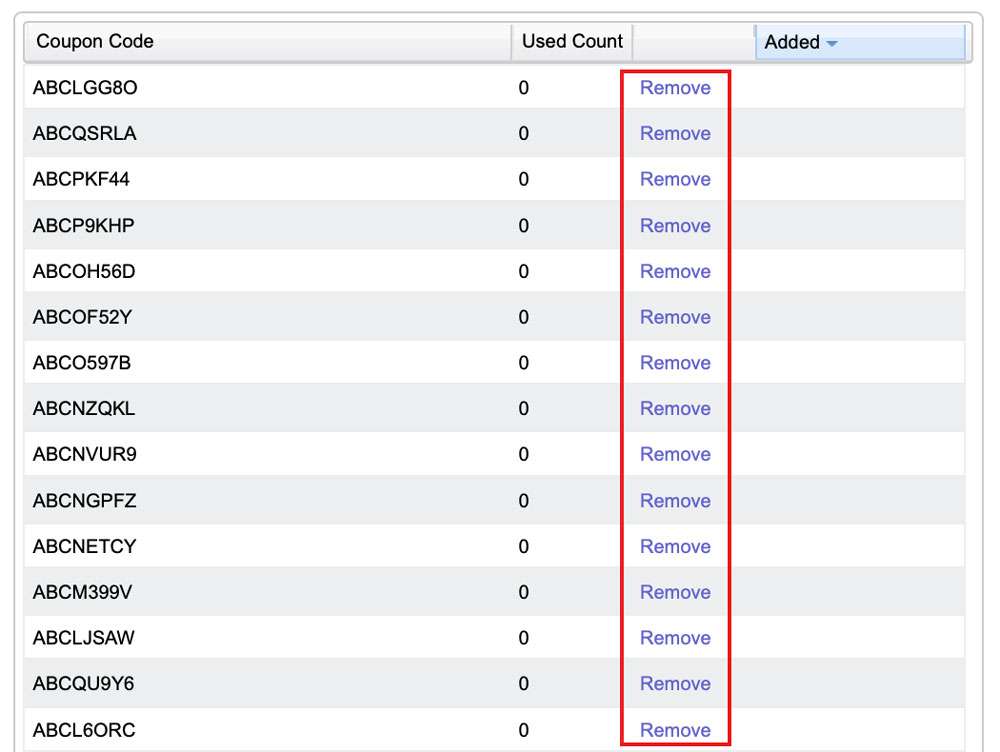Open the Added column sort arrow
The height and width of the screenshot is (752, 1000).
pos(832,43)
